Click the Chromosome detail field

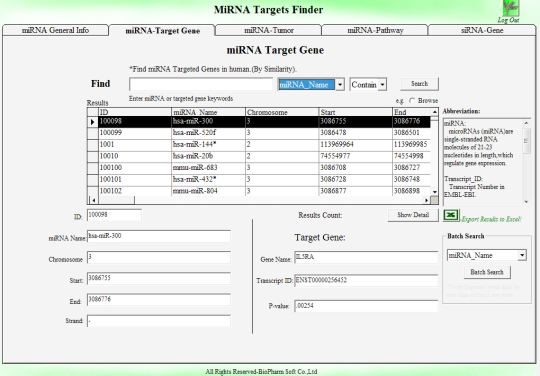pyautogui.click(x=159, y=257)
